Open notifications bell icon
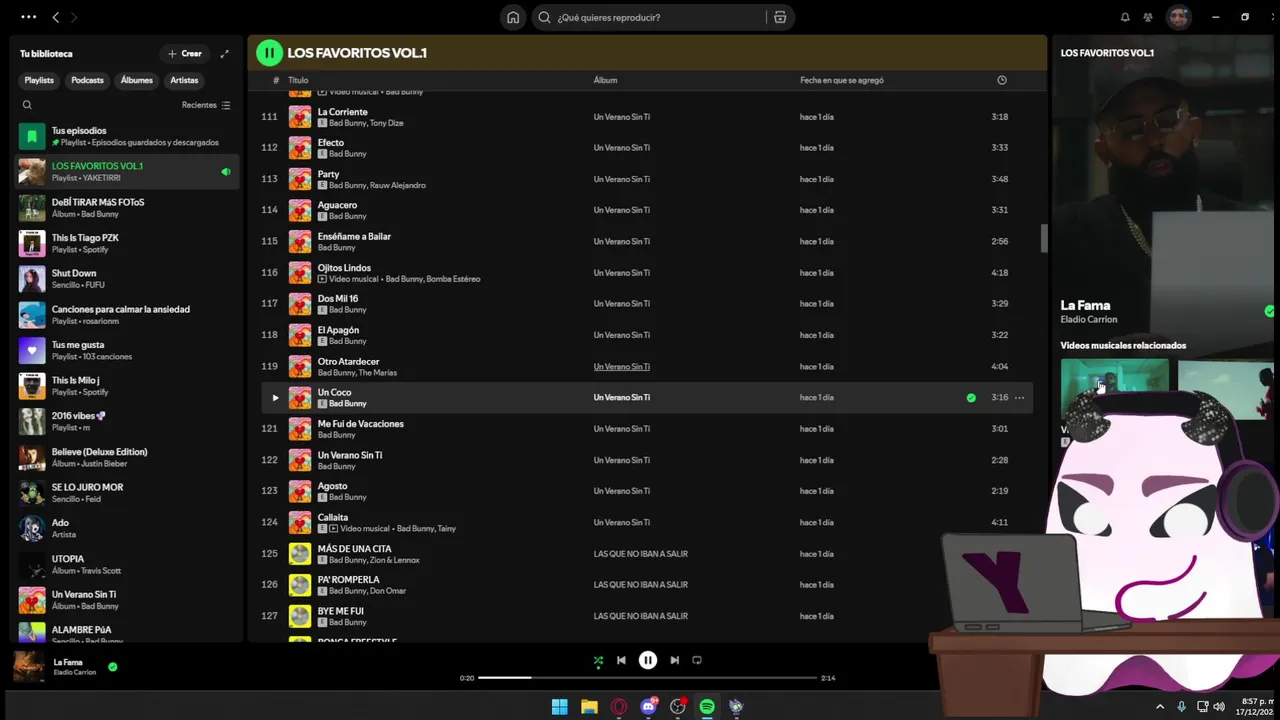Screen dimensions: 1280x720 coord(1125,17)
